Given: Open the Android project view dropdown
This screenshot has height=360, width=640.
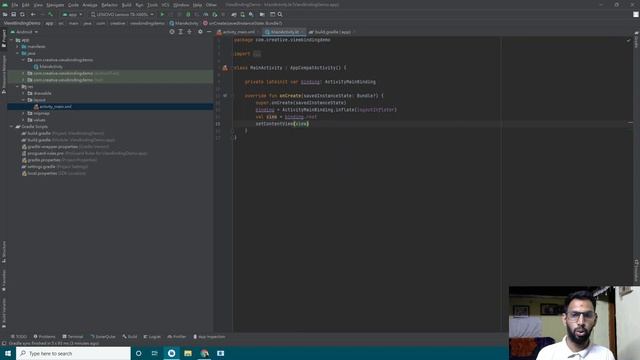Looking at the screenshot, I should pos(24,32).
